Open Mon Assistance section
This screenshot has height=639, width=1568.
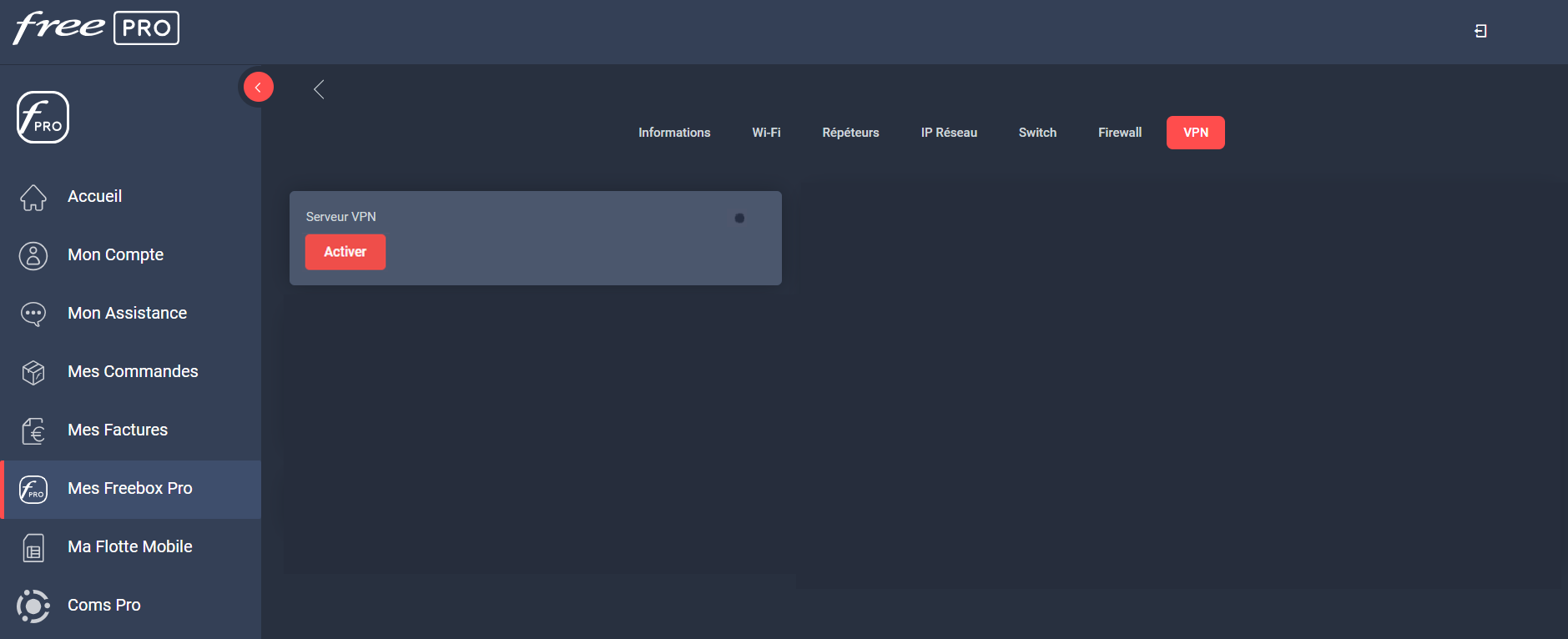pos(127,313)
